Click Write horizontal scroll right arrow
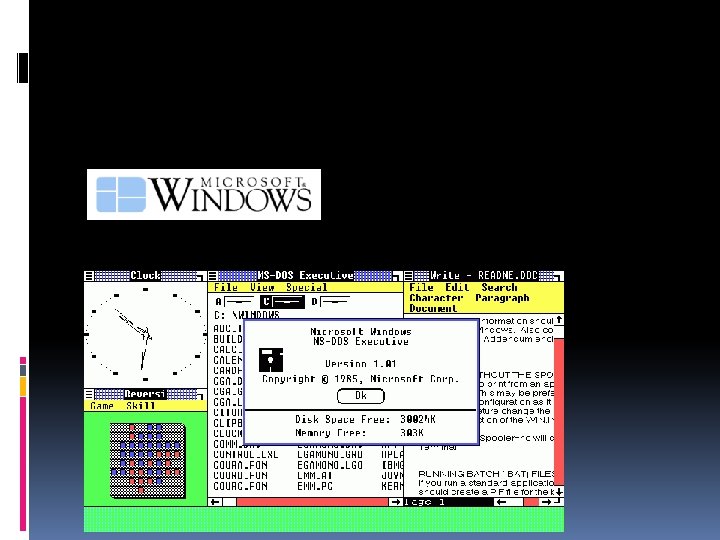720x540 pixels. 546,502
